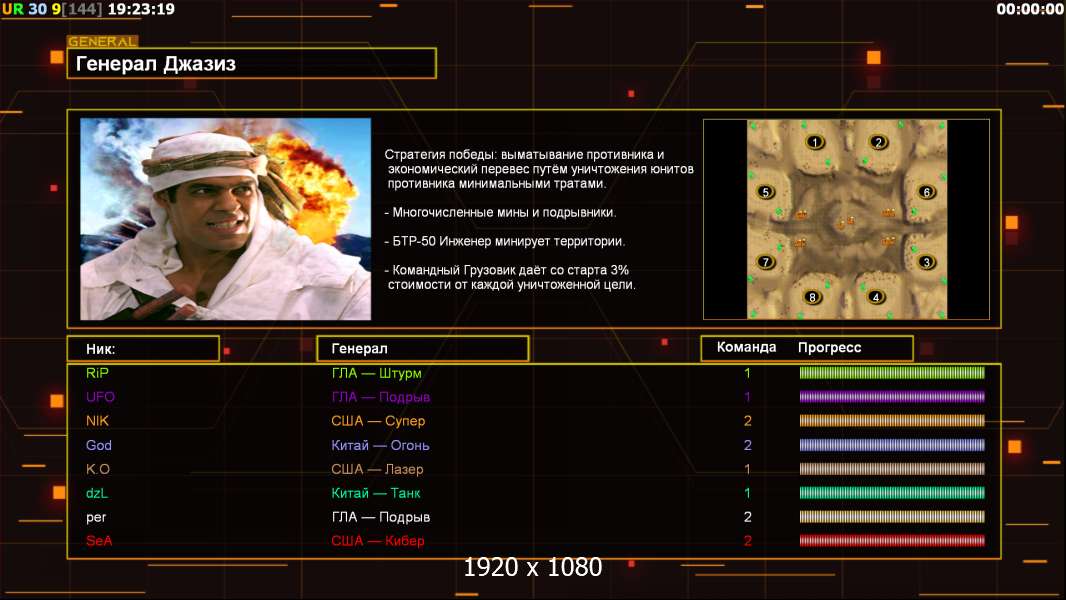This screenshot has width=1066, height=600.
Task: Click team number 1 in UFO's row
Action: coord(747,397)
